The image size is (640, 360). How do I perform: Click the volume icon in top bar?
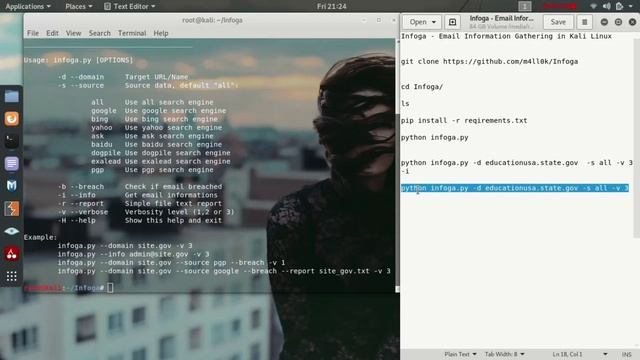coord(607,6)
